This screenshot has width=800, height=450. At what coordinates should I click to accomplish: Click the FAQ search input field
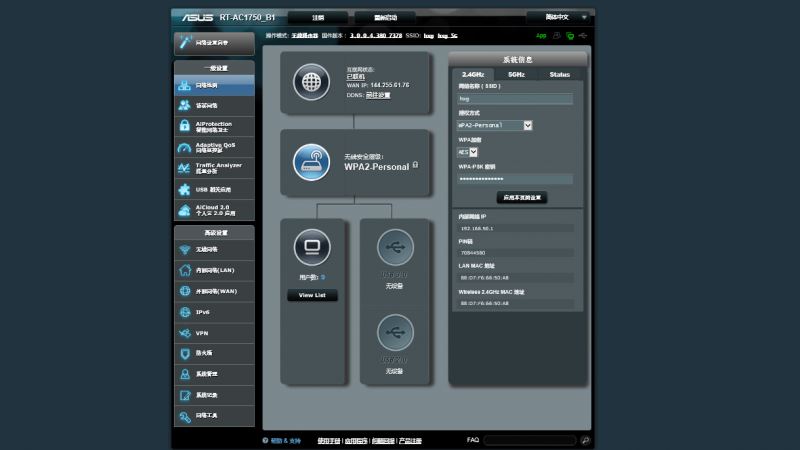click(531, 440)
